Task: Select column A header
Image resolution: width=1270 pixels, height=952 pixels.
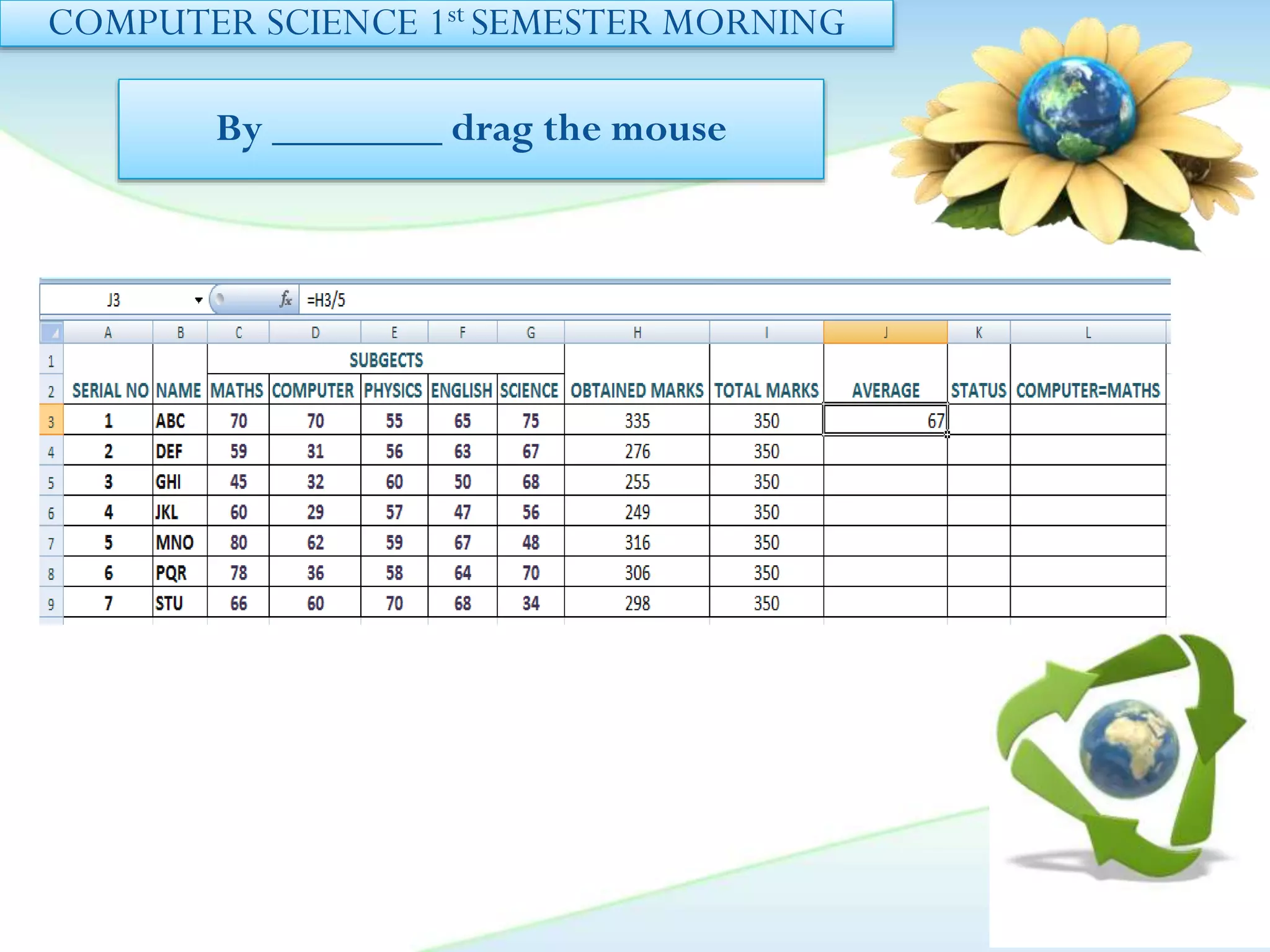Action: pos(108,332)
